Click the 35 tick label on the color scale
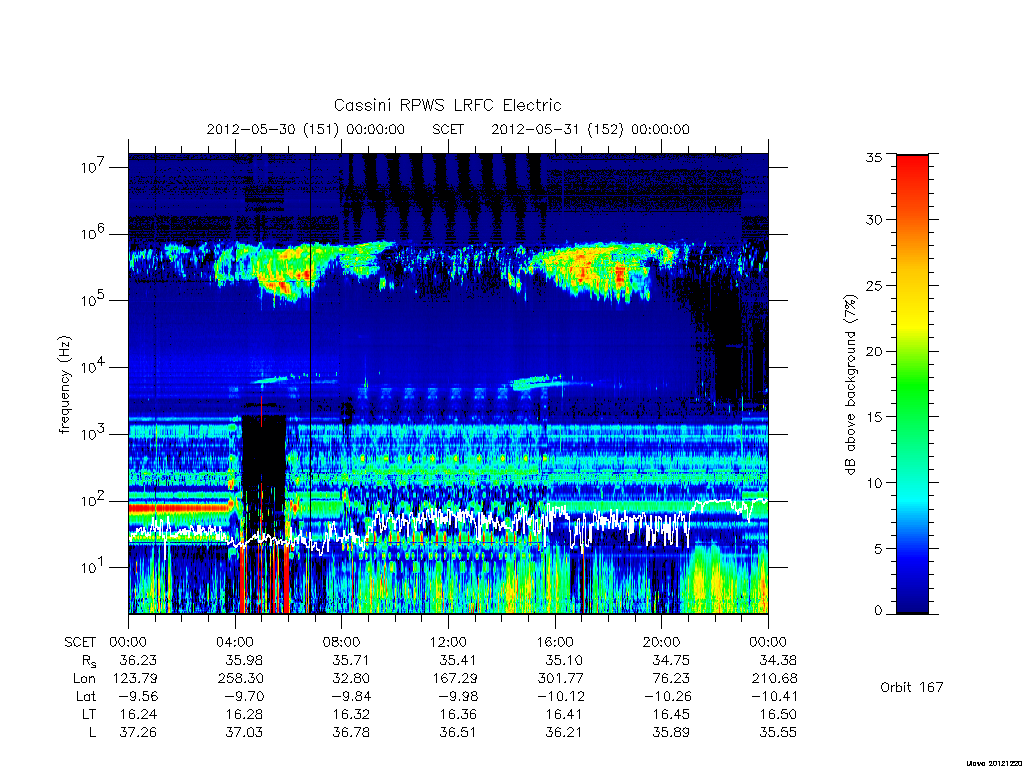 873,157
